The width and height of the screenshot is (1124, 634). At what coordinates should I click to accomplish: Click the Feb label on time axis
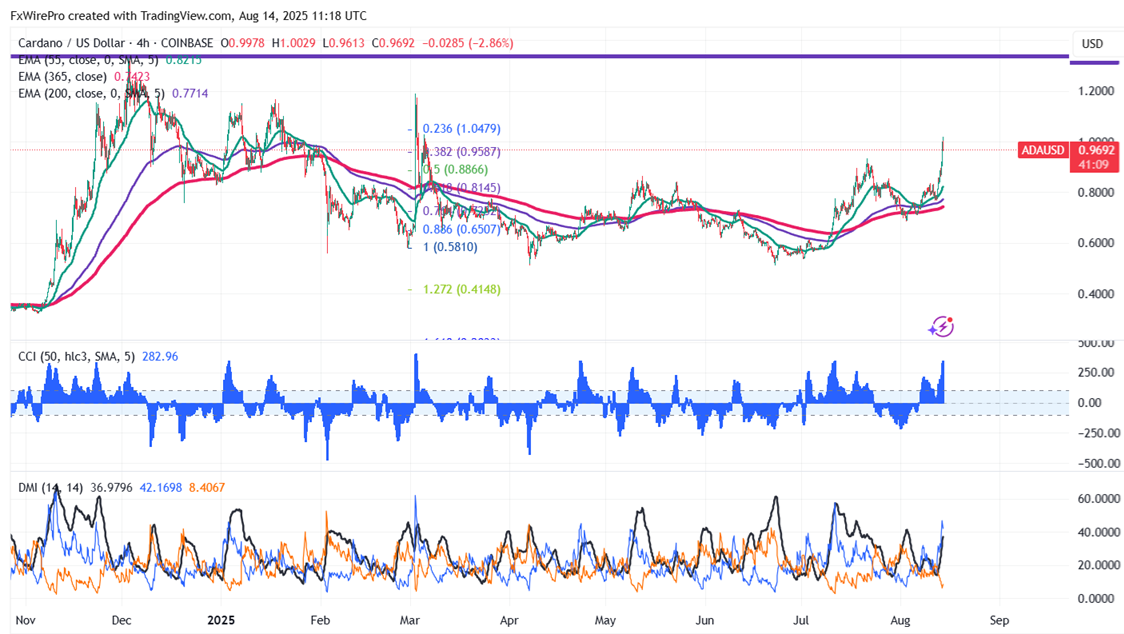[320, 620]
